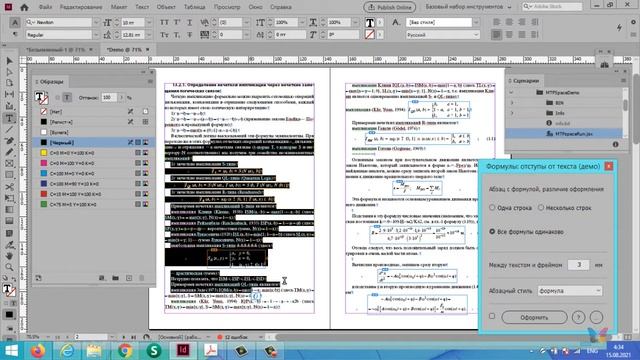This screenshot has height=360, width=640.
Task: Select the Gradient Swatch tool
Action: point(9,210)
